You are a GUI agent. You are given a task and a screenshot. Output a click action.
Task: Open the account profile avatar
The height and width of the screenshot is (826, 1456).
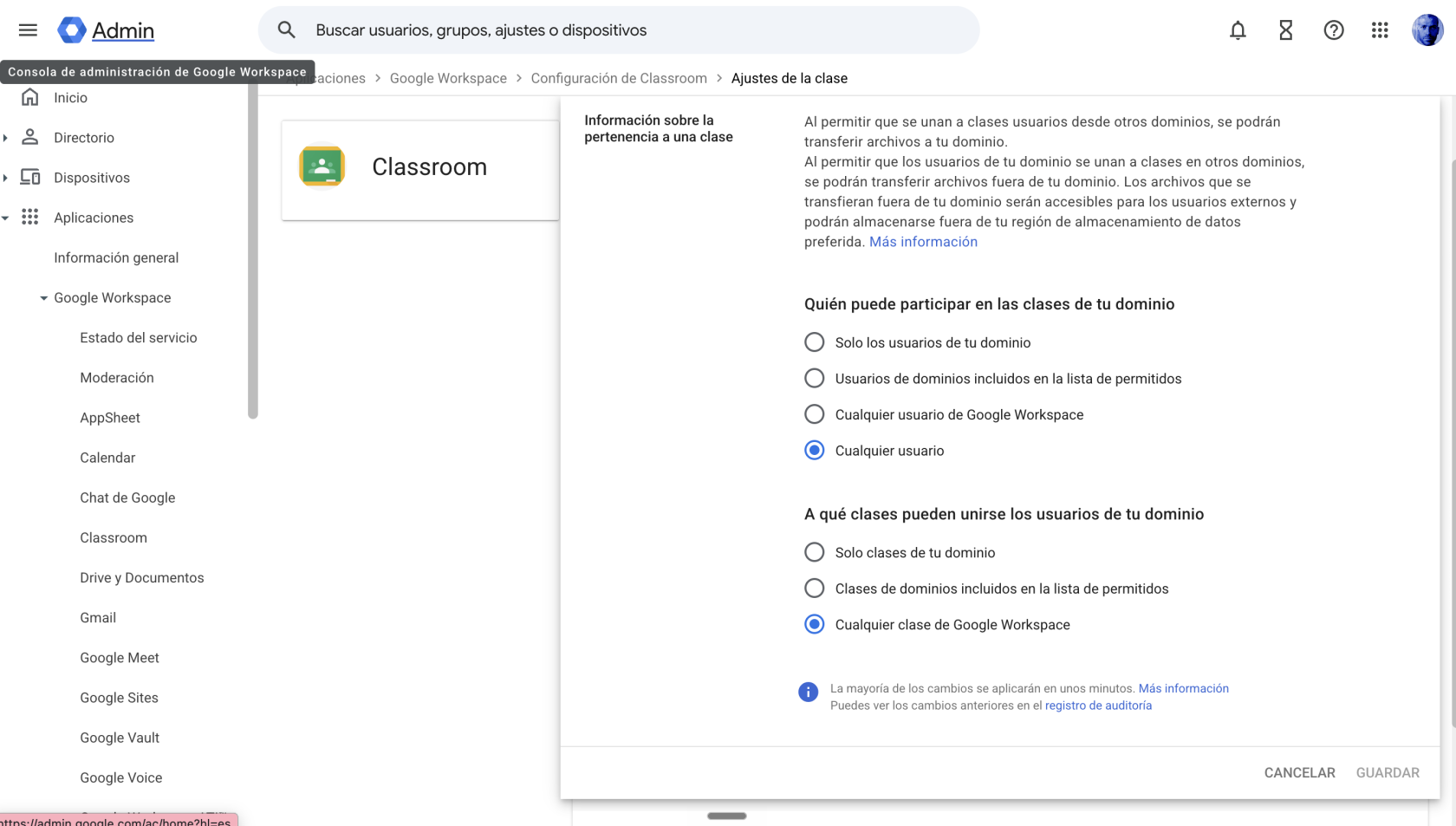click(1427, 30)
